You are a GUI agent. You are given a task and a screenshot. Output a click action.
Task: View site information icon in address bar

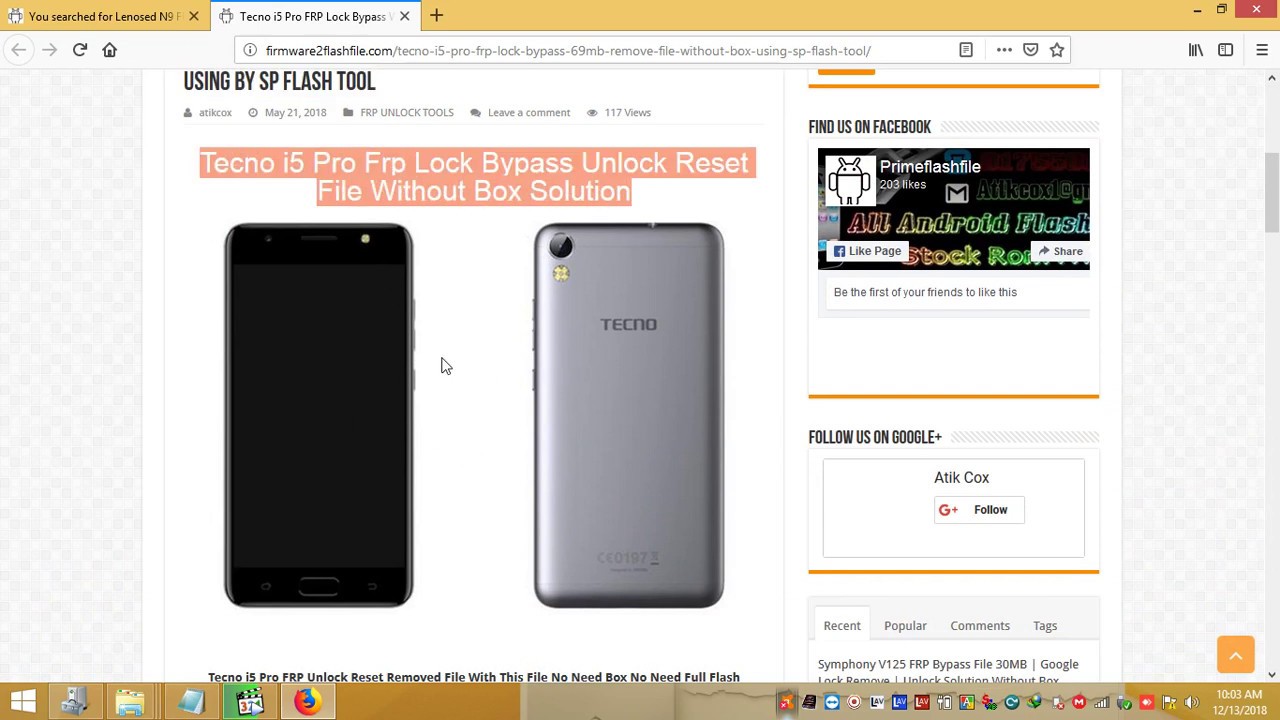(x=250, y=50)
